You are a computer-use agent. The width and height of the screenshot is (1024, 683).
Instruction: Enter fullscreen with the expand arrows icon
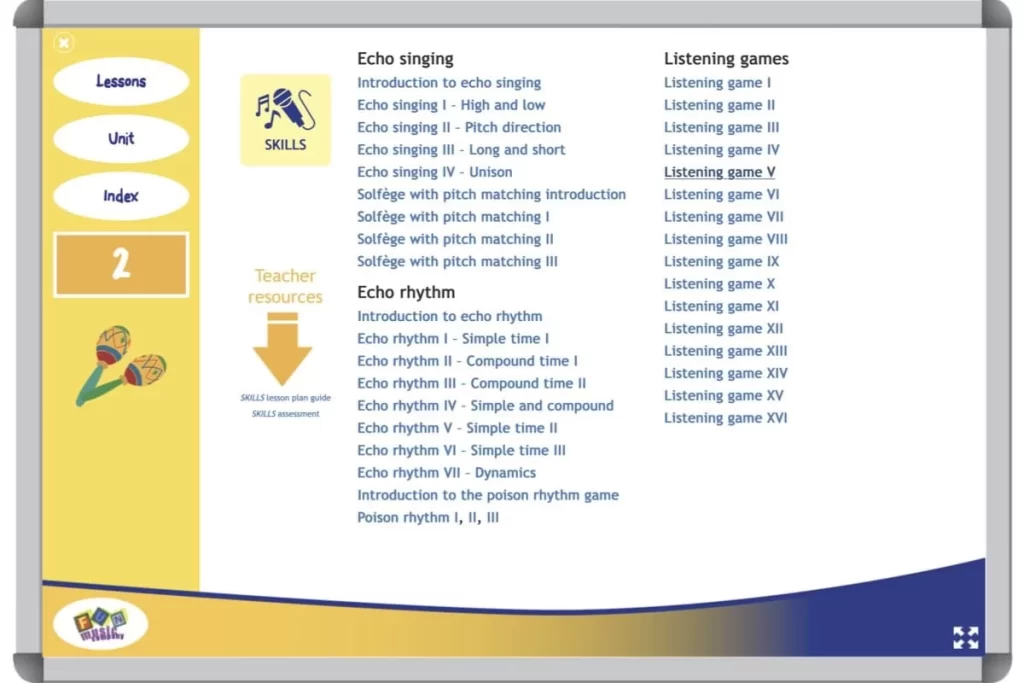click(966, 637)
